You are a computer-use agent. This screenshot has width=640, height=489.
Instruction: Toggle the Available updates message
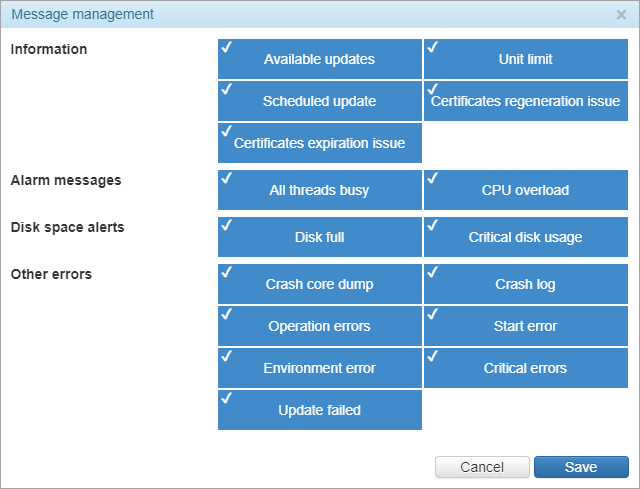click(x=319, y=59)
